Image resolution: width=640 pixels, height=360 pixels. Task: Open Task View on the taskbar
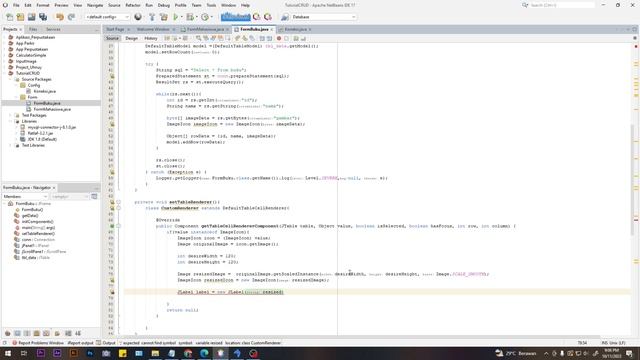pos(24,353)
